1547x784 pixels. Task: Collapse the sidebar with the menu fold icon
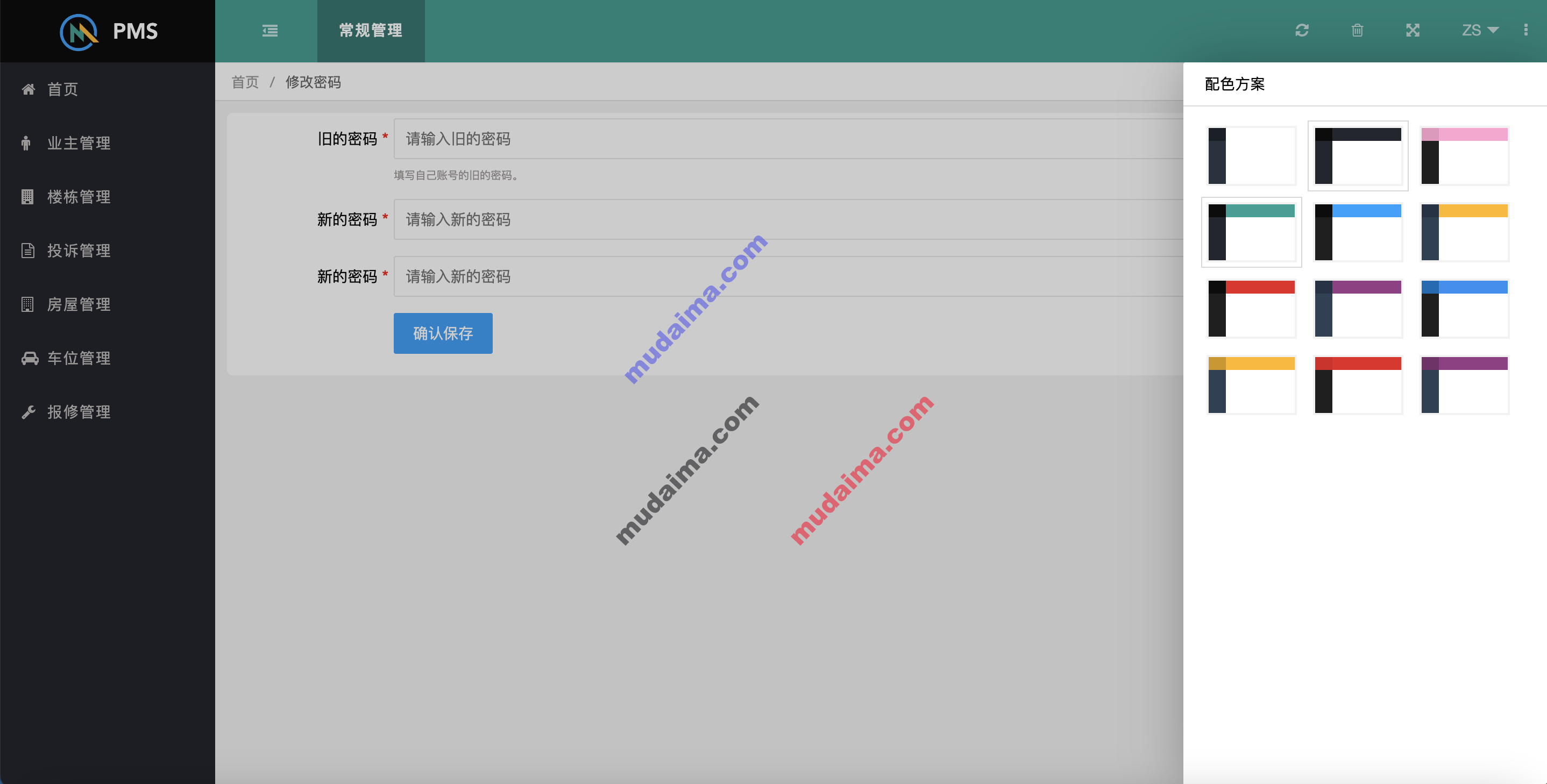click(x=269, y=31)
